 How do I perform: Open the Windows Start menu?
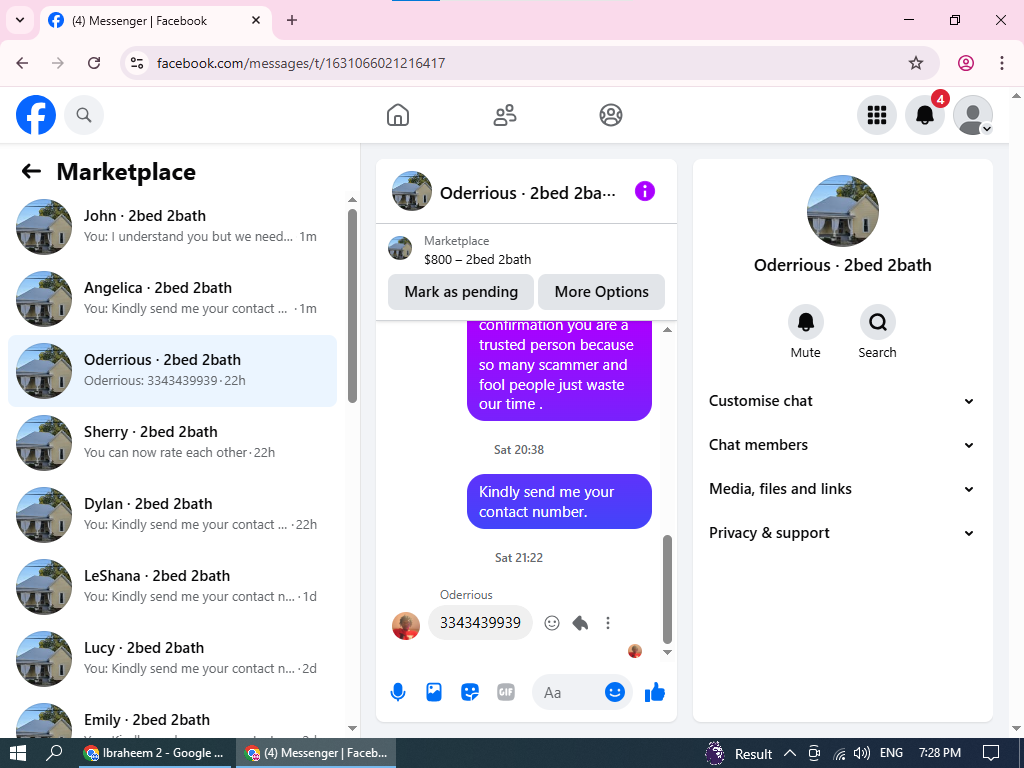(18, 753)
